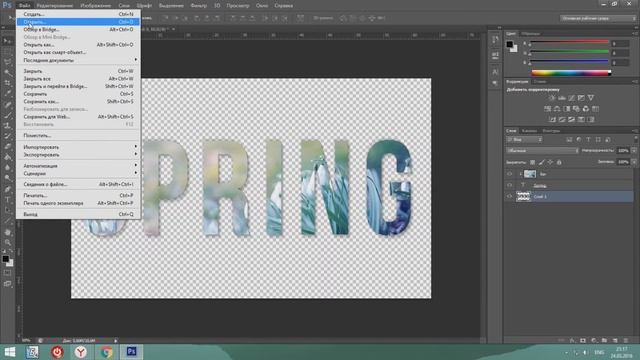The image size is (640, 360).
Task: Toggle lock position icon
Action: (550, 162)
